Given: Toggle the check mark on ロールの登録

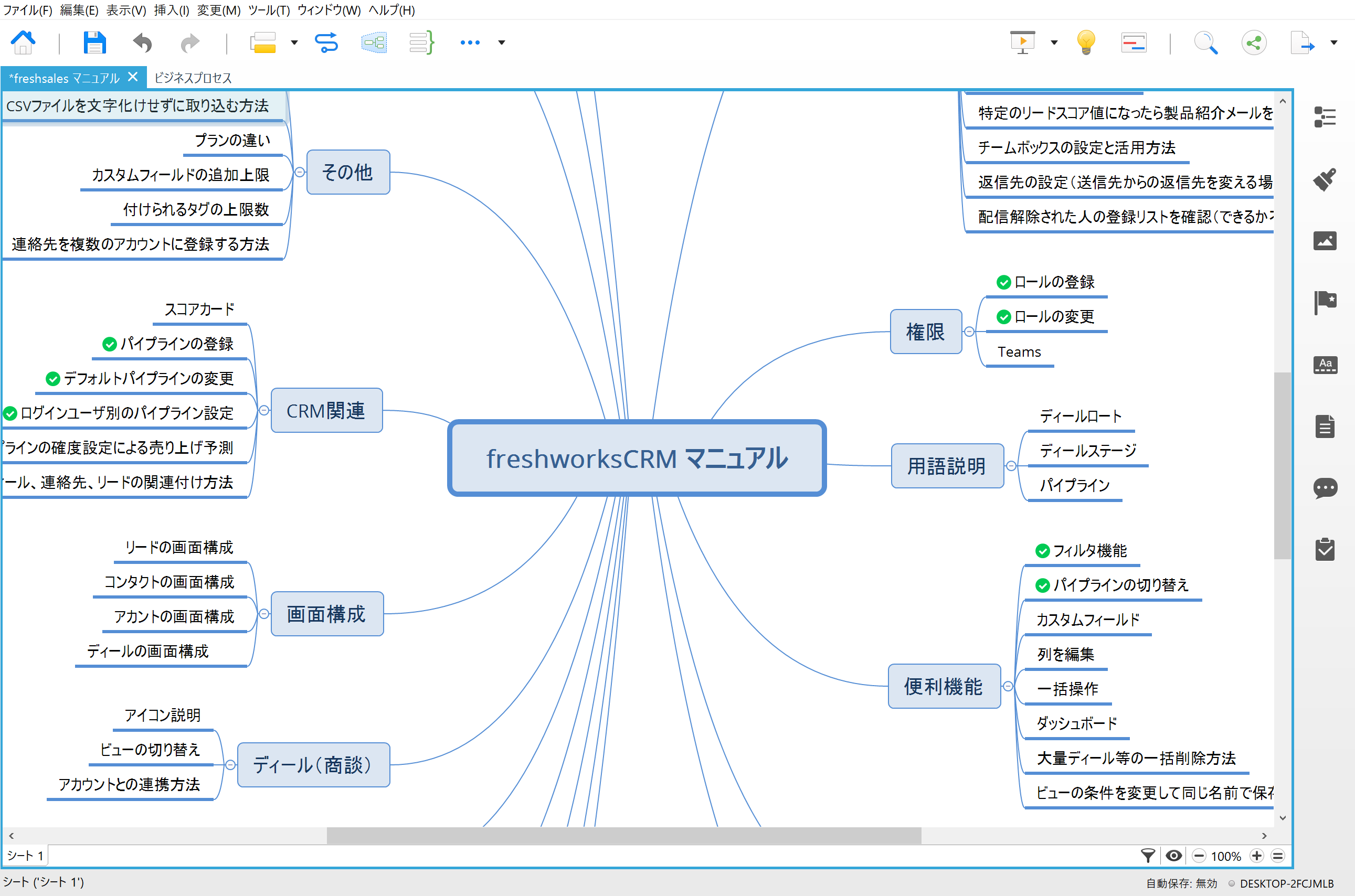Looking at the screenshot, I should click(1003, 282).
